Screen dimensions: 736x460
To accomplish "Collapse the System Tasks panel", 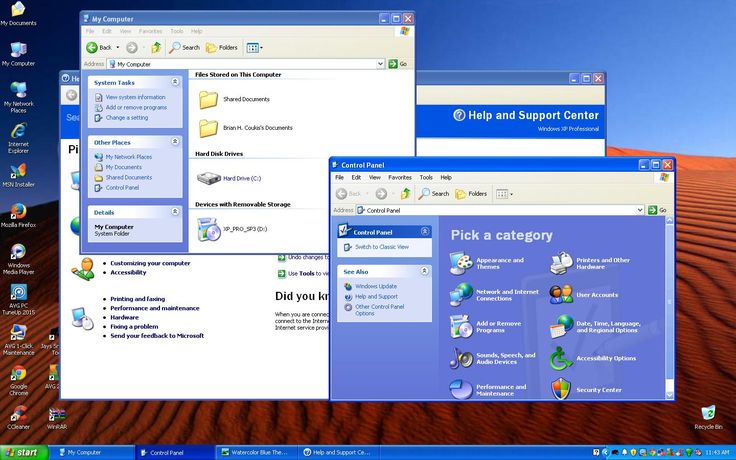I will pyautogui.click(x=176, y=83).
